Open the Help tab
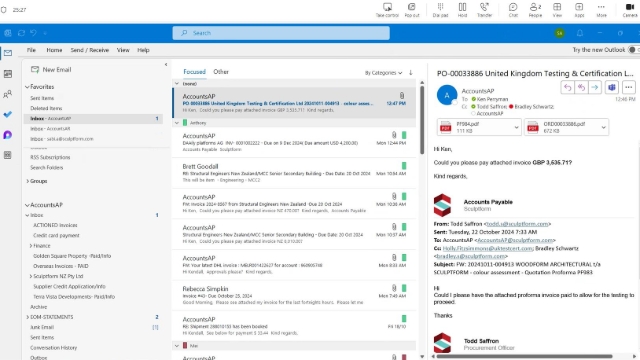 coord(143,50)
